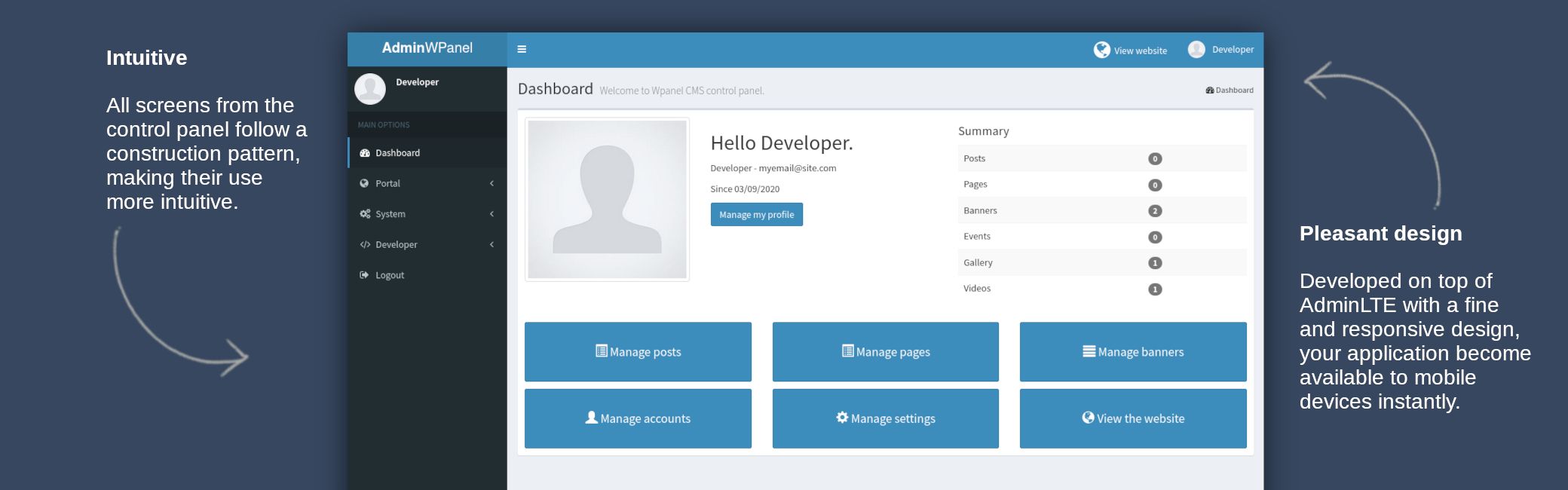Expand the Portal menu chevron
The height and width of the screenshot is (490, 1568).
point(492,184)
